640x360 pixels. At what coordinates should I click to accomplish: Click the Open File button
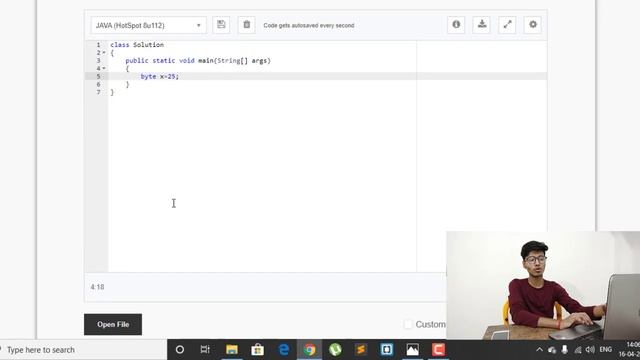click(x=113, y=324)
